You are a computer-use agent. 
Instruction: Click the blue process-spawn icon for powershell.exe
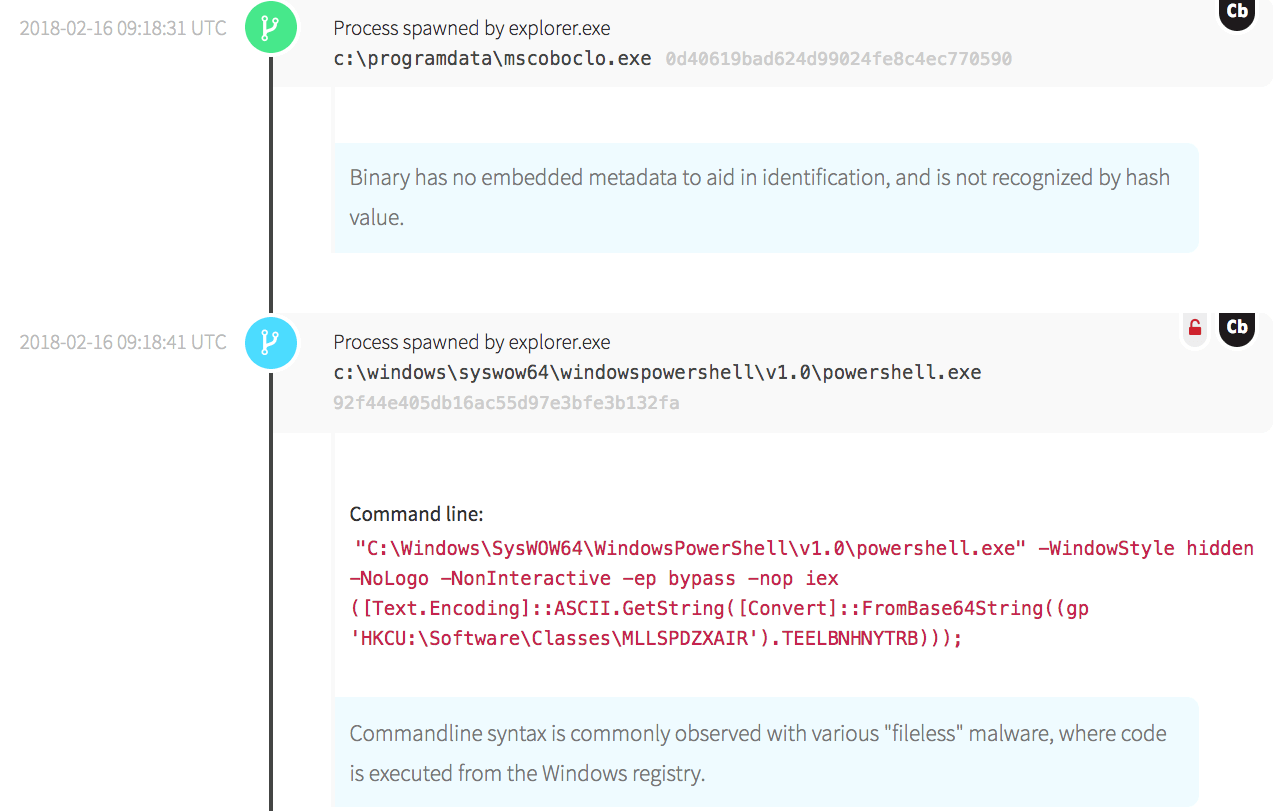[270, 342]
